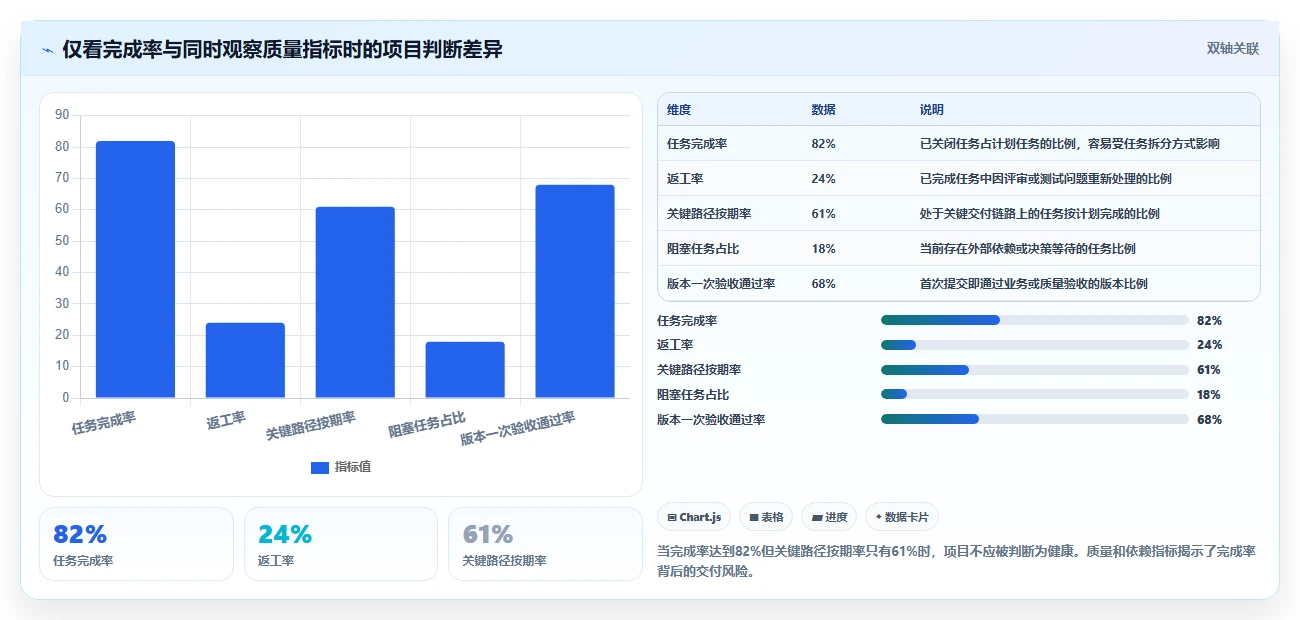Viewport: 1300px width, 620px height.
Task: Select the 进度 tag chip
Action: tap(829, 517)
